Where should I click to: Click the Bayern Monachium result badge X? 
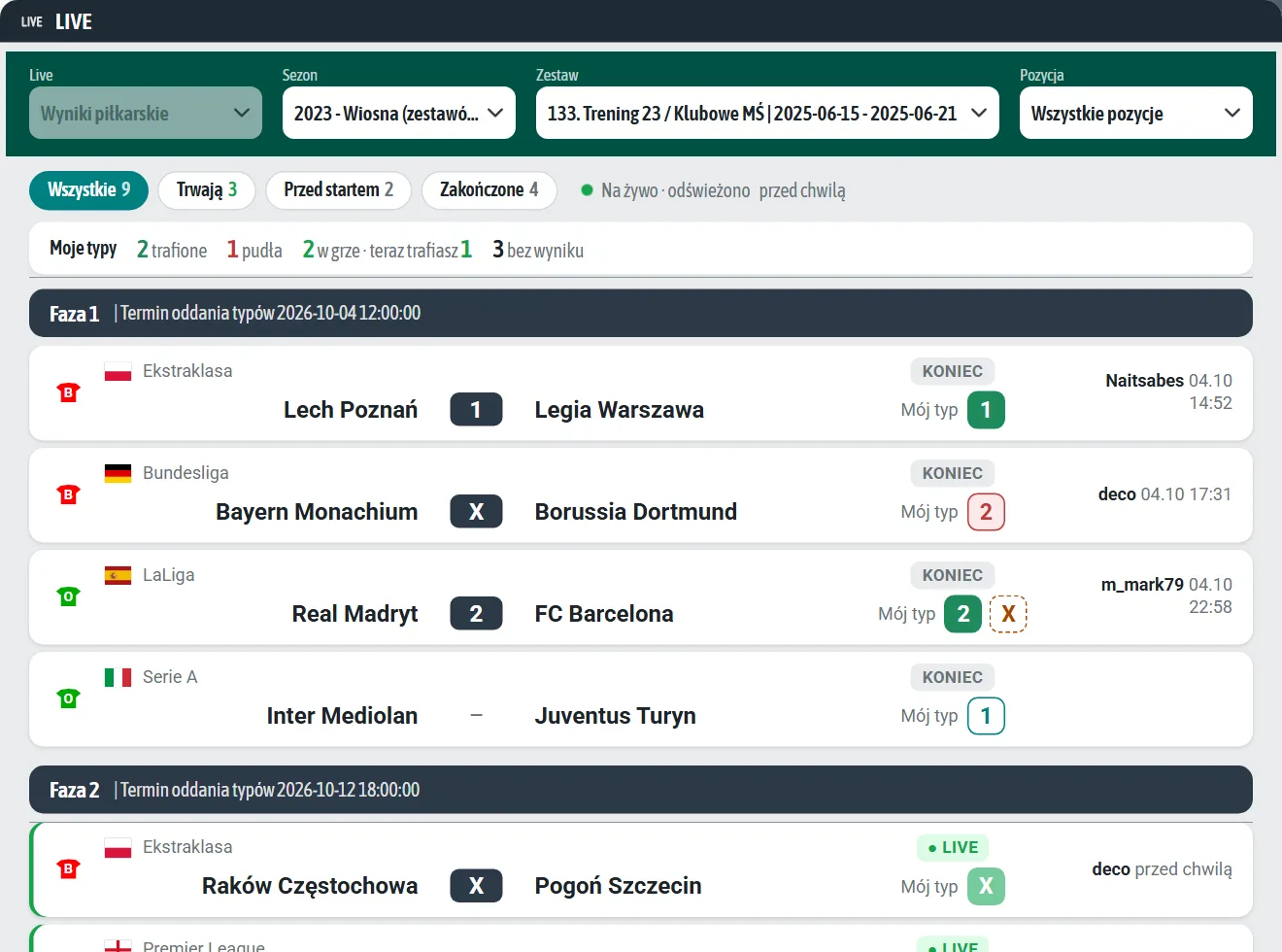pos(476,512)
